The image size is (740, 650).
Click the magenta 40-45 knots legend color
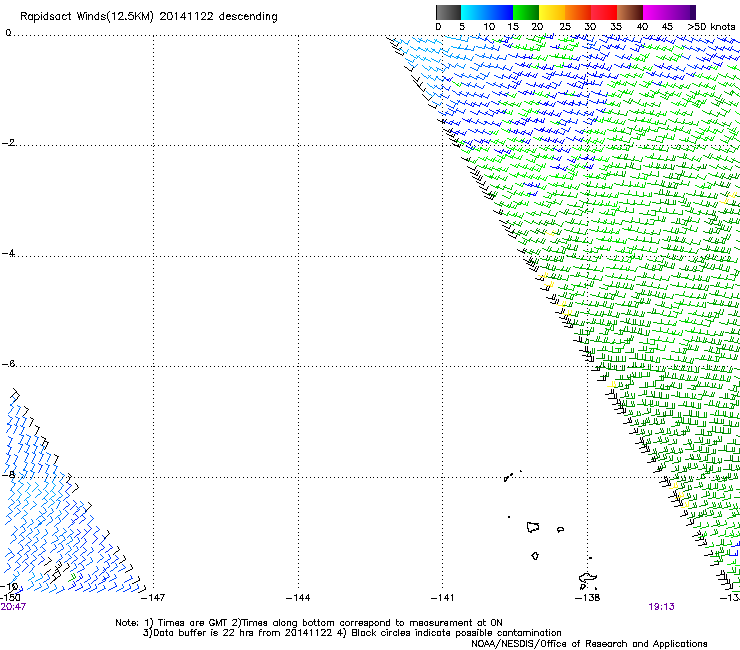[x=656, y=12]
